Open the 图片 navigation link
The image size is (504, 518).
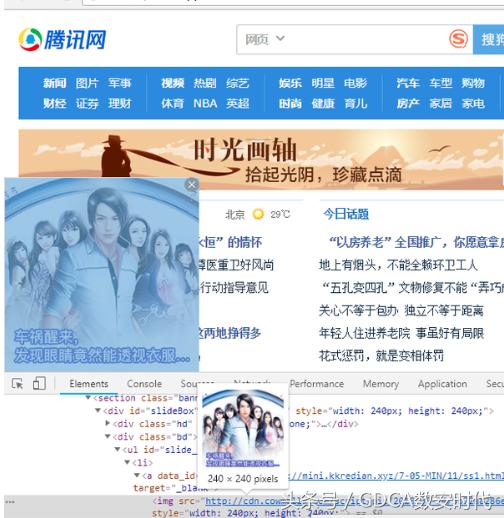87,83
